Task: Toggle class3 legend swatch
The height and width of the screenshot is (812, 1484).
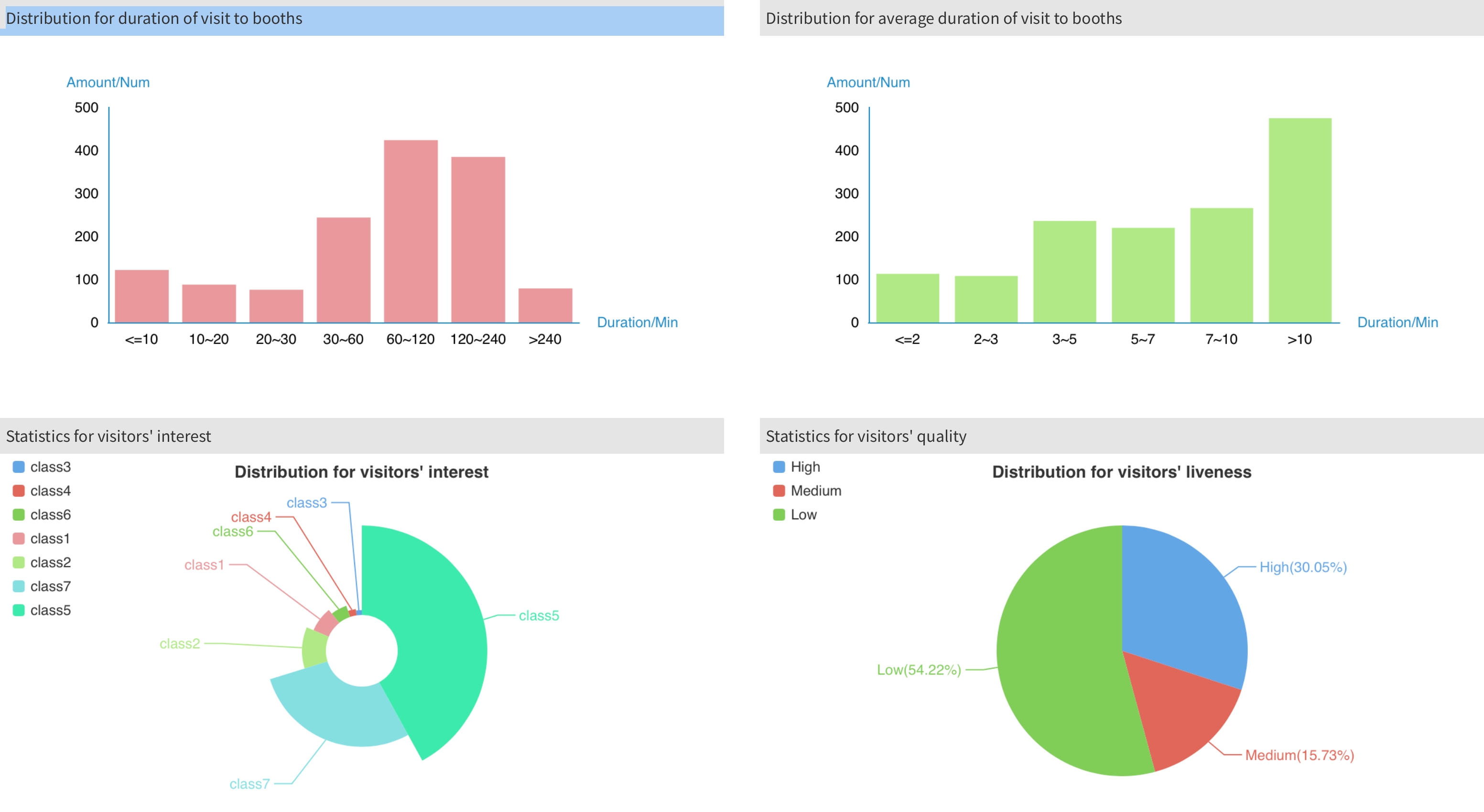Action: (19, 467)
